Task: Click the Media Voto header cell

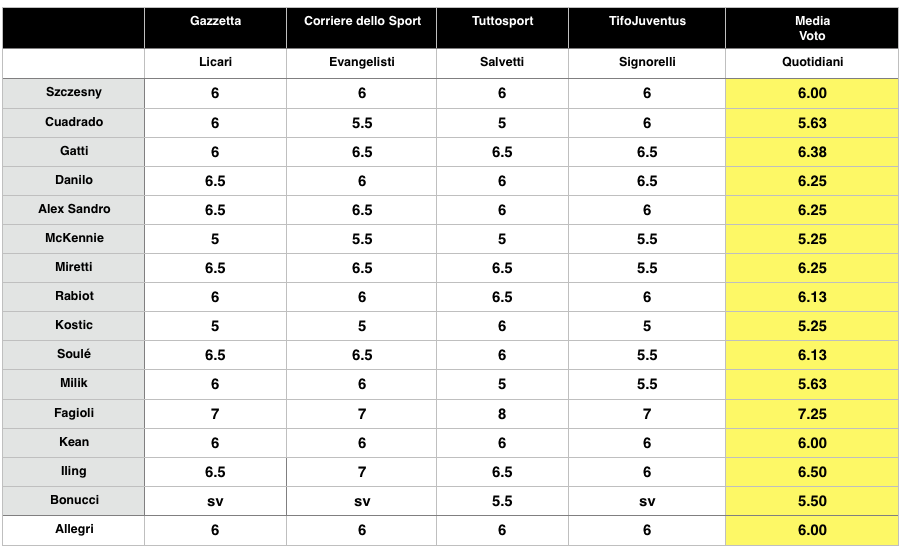Action: (812, 27)
